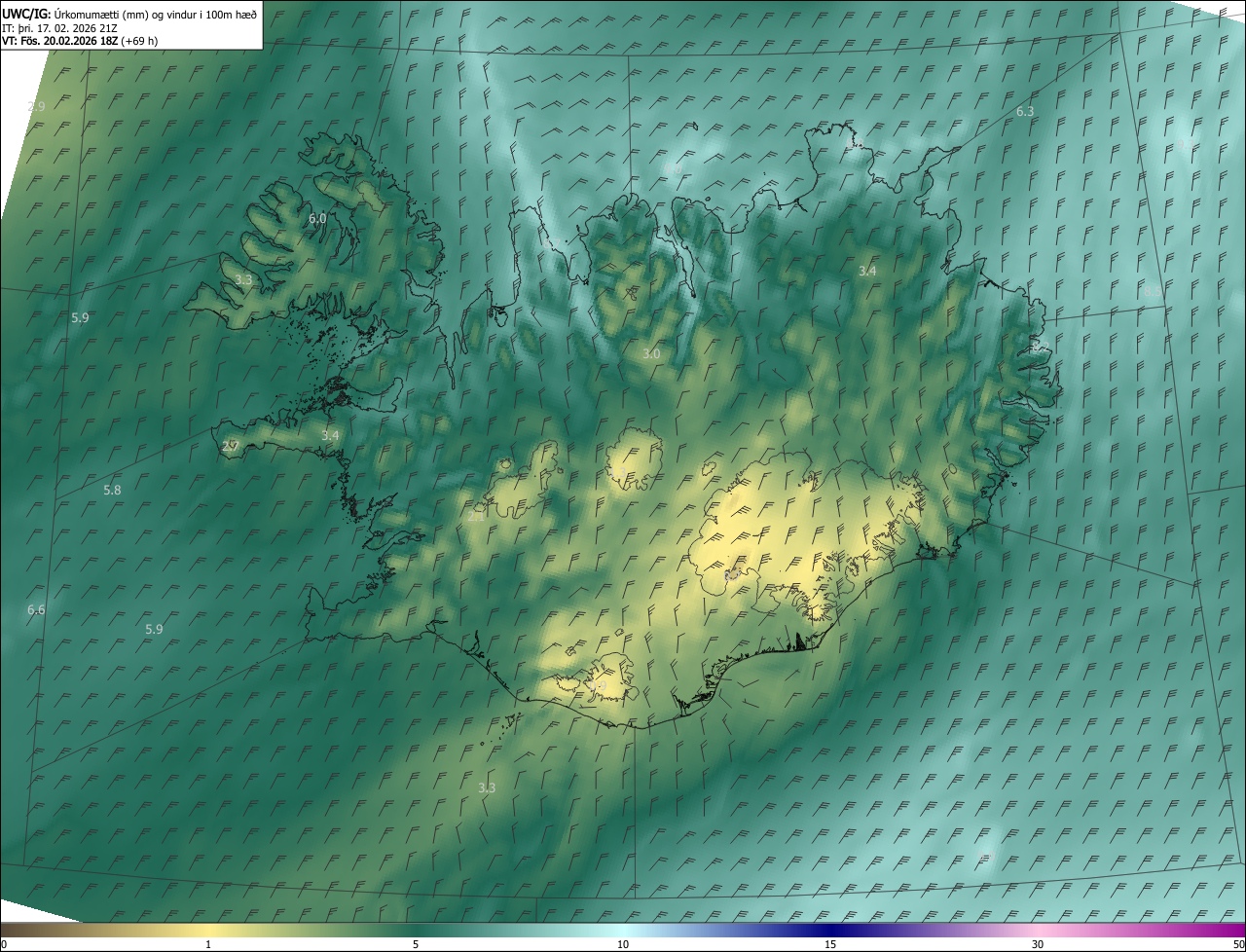Viewport: 1246px width, 952px height.
Task: Click the 1 tick on the color scale
Action: 208,944
